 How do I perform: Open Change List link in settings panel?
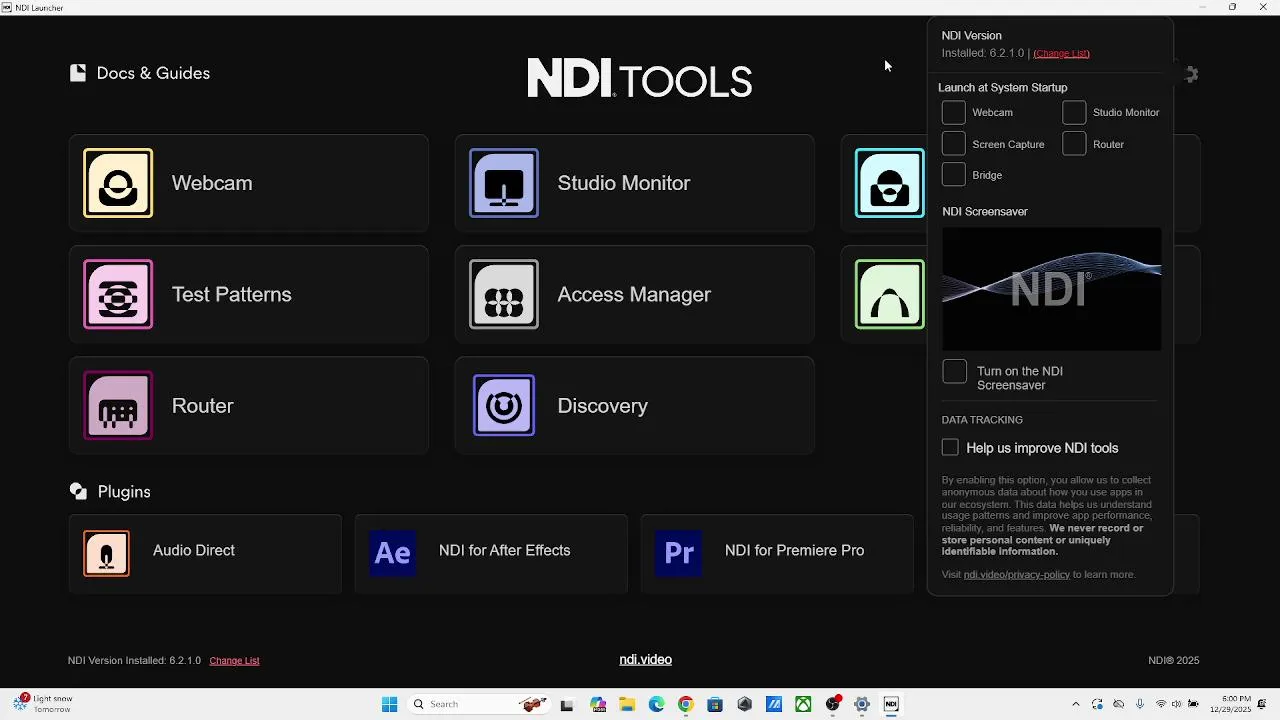click(x=1061, y=53)
